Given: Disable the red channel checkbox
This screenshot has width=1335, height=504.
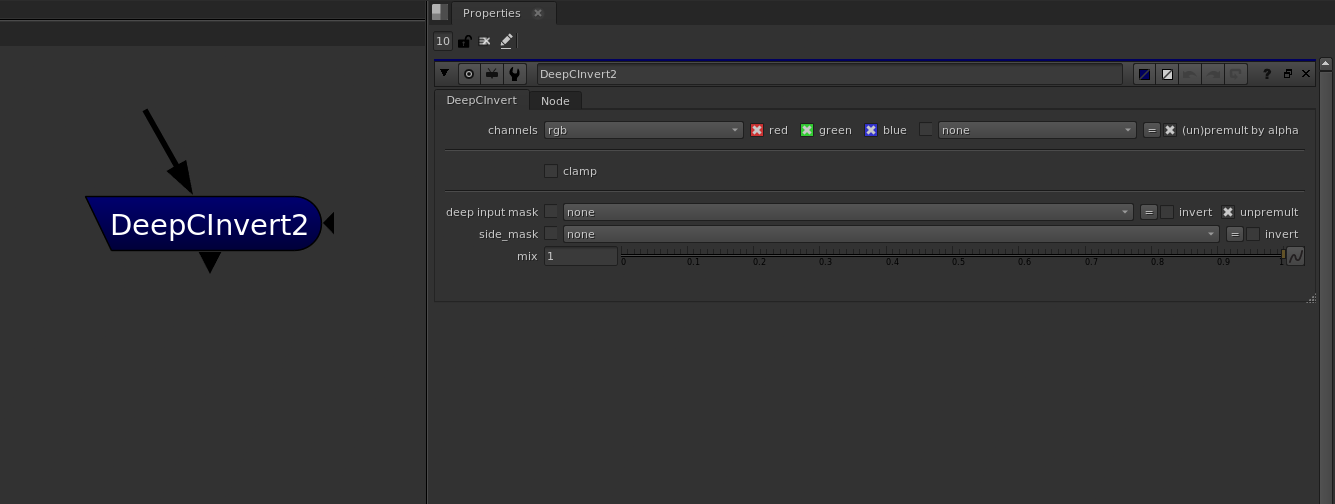Looking at the screenshot, I should tap(757, 130).
